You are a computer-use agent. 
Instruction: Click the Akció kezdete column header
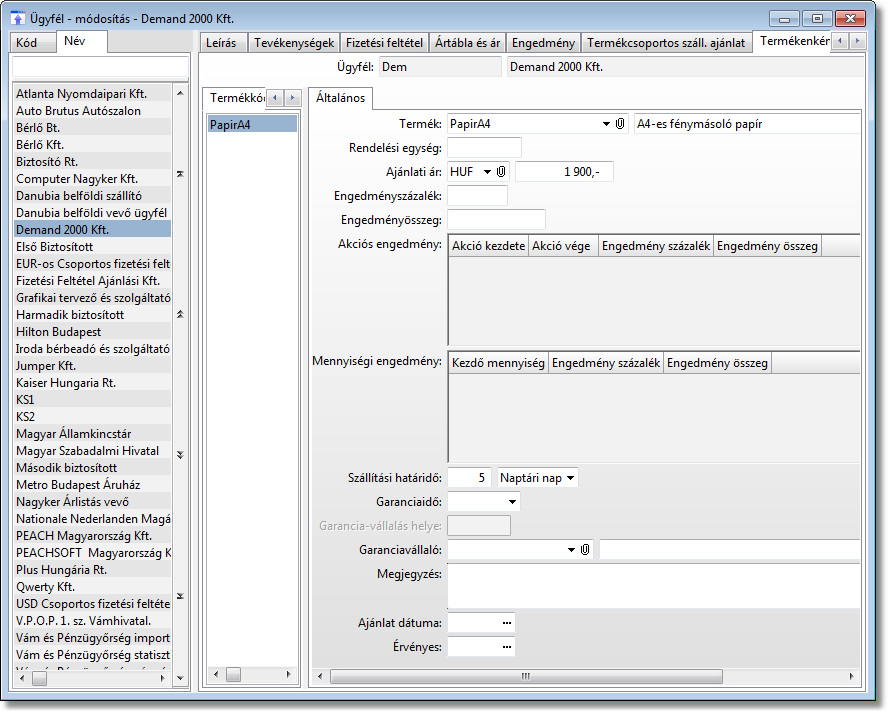[488, 246]
